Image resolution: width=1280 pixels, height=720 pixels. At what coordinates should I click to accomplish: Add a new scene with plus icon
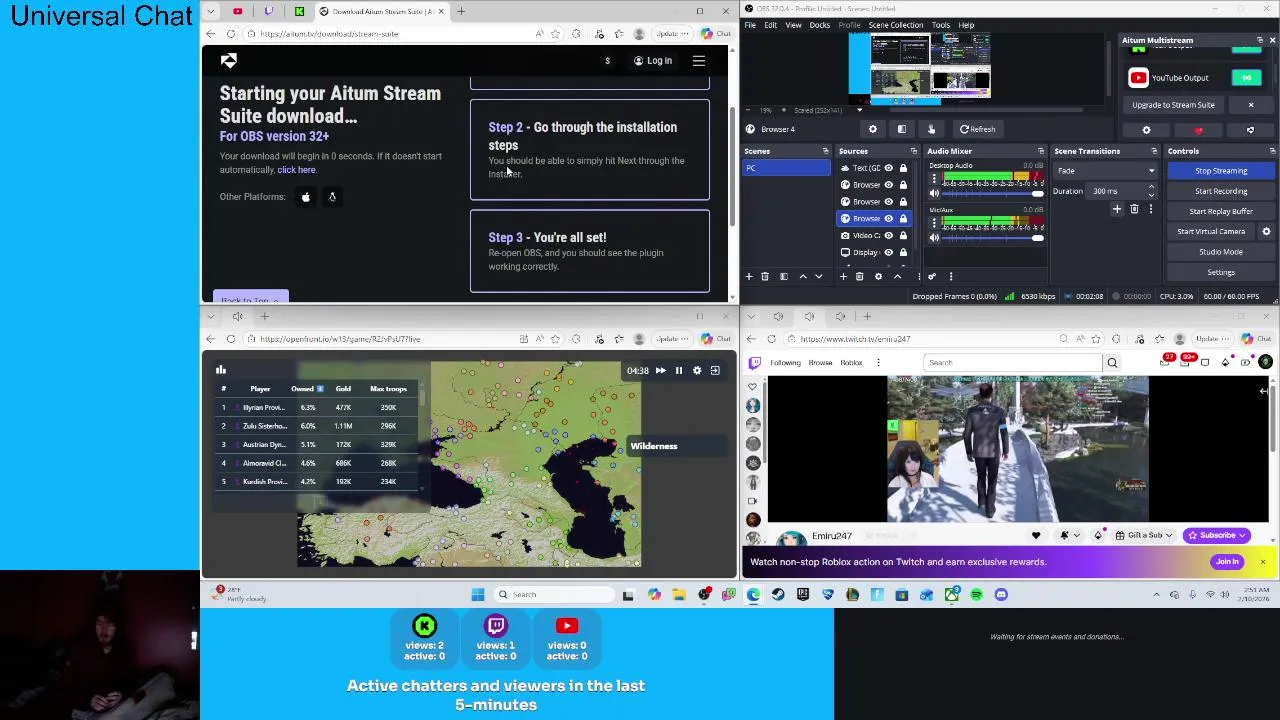[x=749, y=277]
